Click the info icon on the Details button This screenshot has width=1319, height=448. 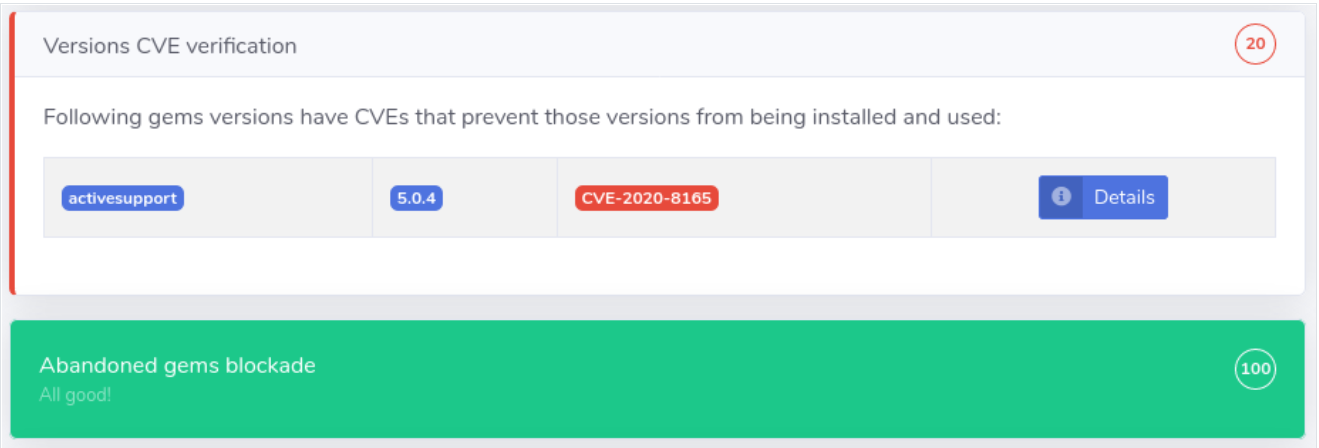point(1061,197)
